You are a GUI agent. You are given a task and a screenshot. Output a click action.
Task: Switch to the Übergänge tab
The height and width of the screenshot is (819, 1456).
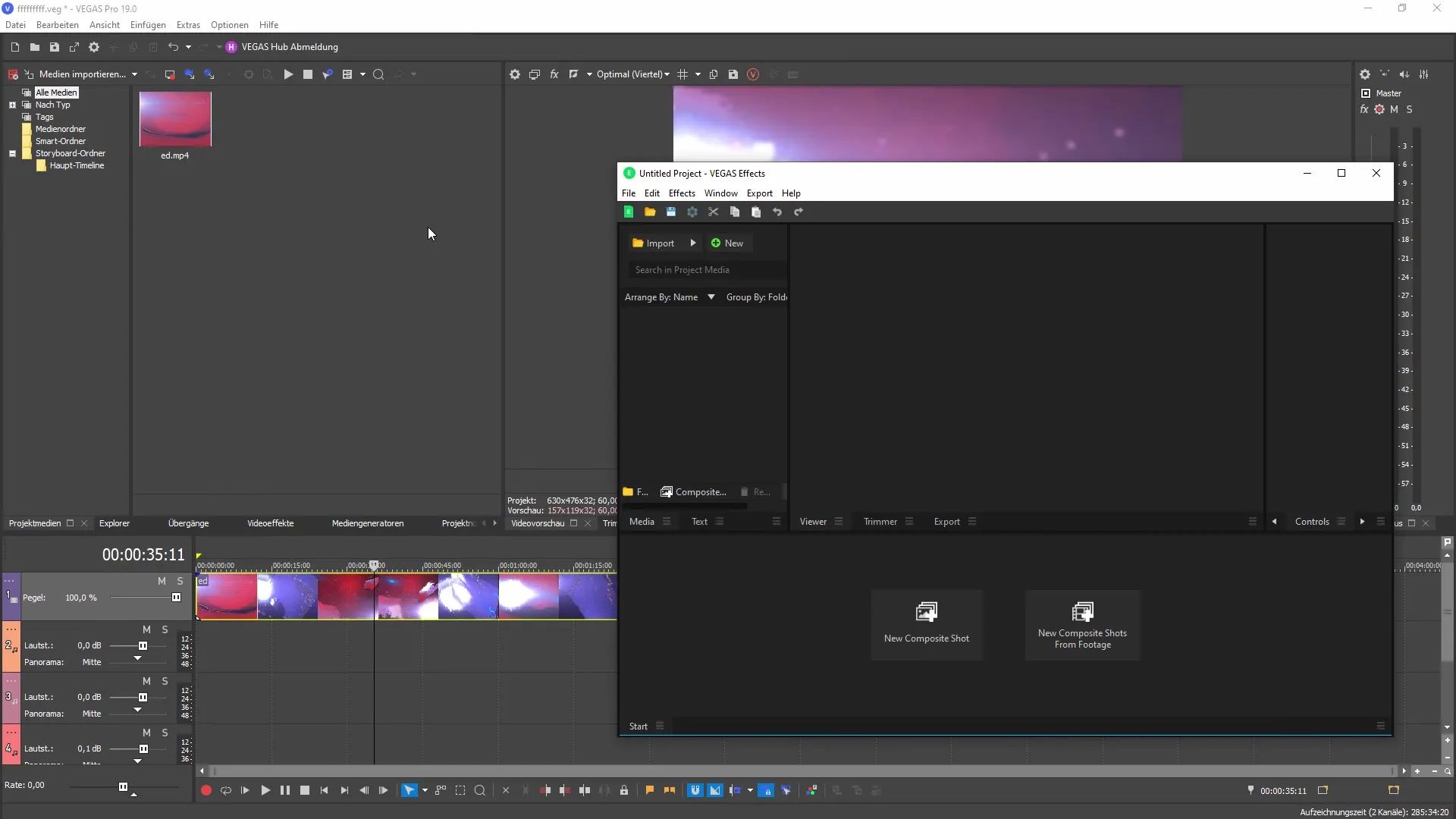188,523
